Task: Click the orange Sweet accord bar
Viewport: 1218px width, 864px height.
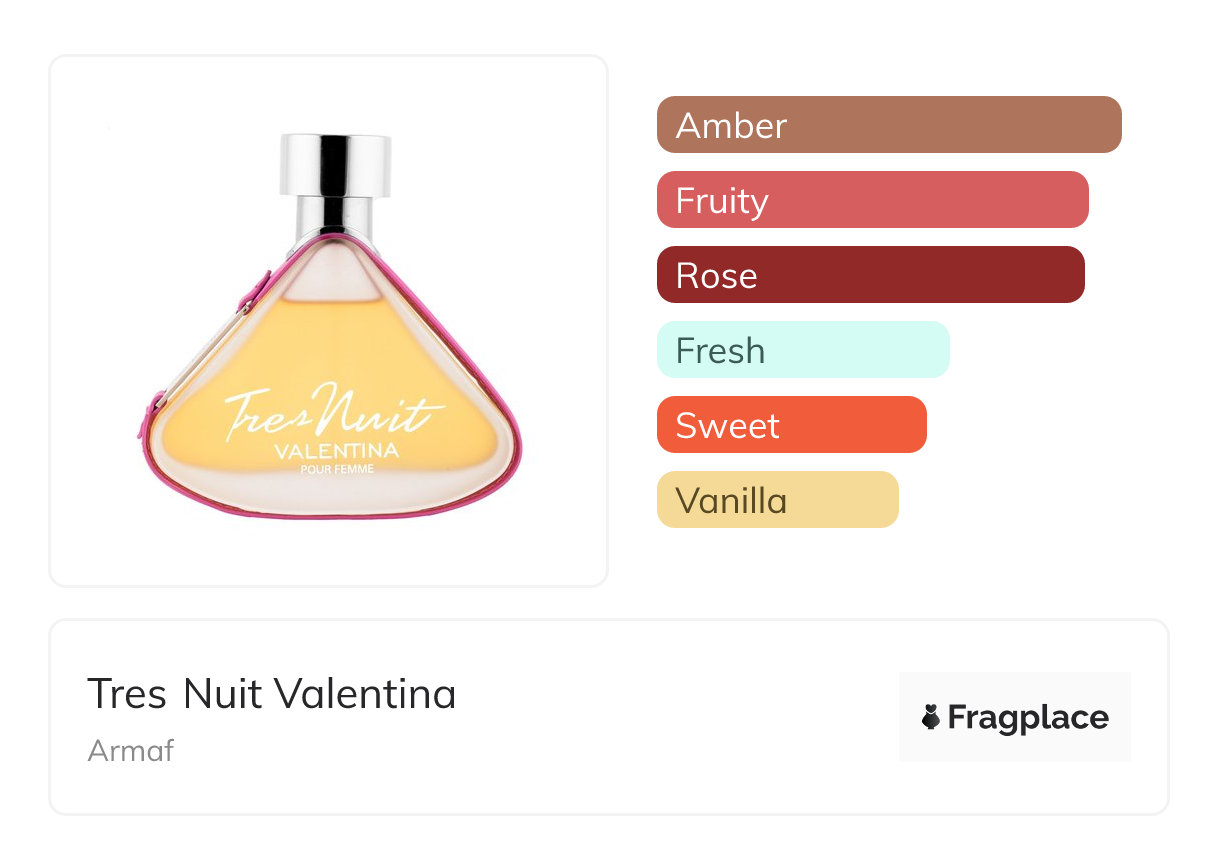Action: (x=791, y=425)
